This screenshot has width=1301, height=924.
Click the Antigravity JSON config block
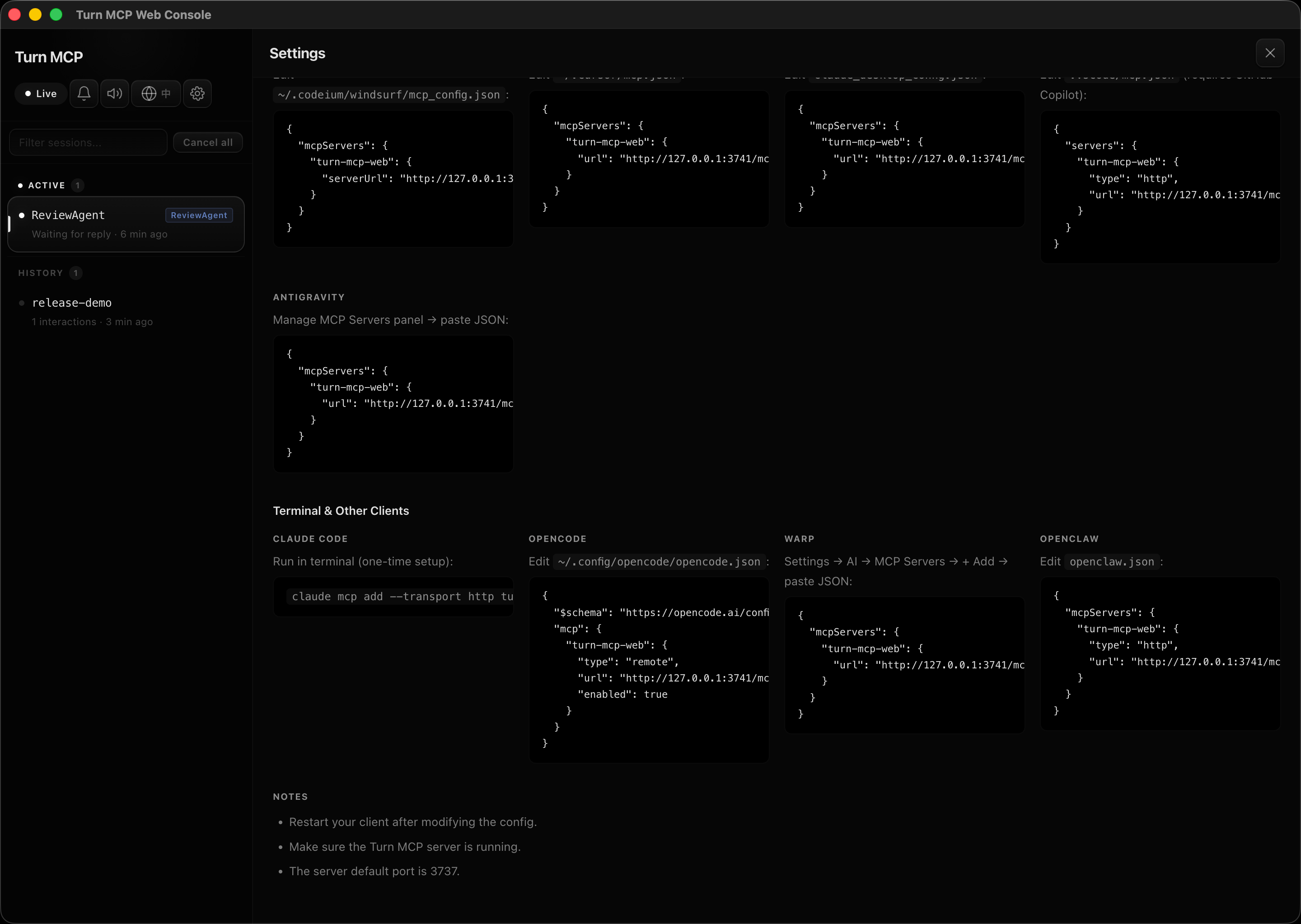pyautogui.click(x=393, y=403)
